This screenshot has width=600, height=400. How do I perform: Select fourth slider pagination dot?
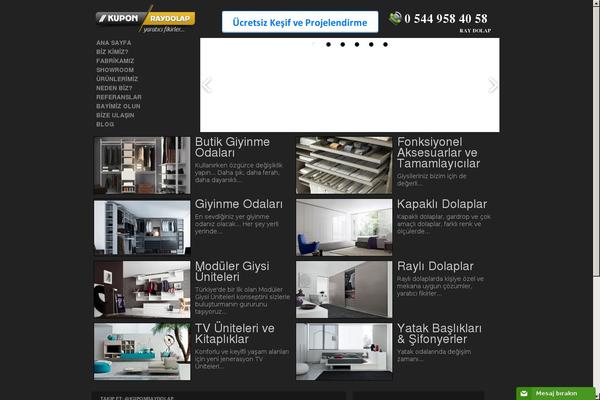click(357, 44)
